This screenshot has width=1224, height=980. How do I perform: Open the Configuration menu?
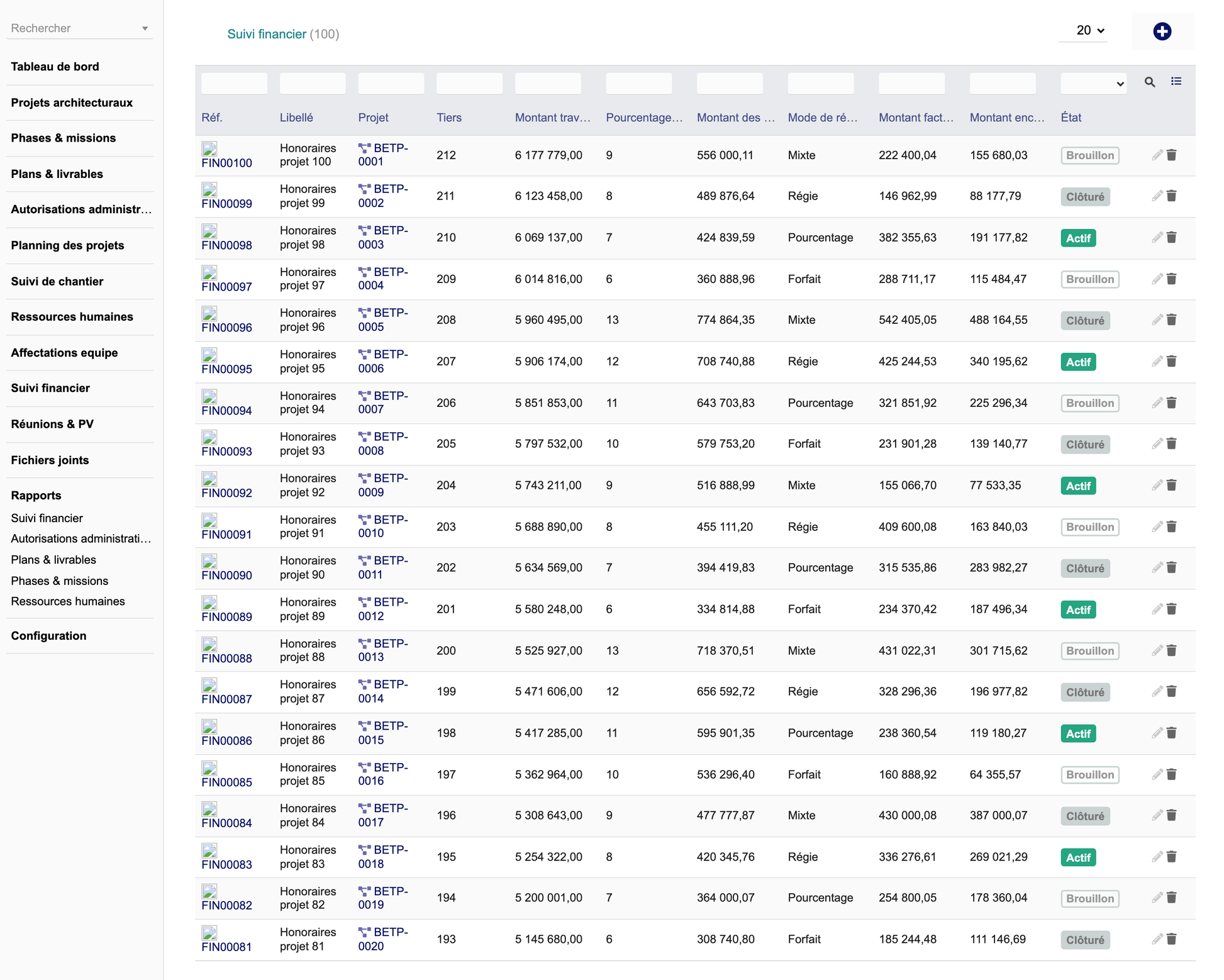pos(48,636)
